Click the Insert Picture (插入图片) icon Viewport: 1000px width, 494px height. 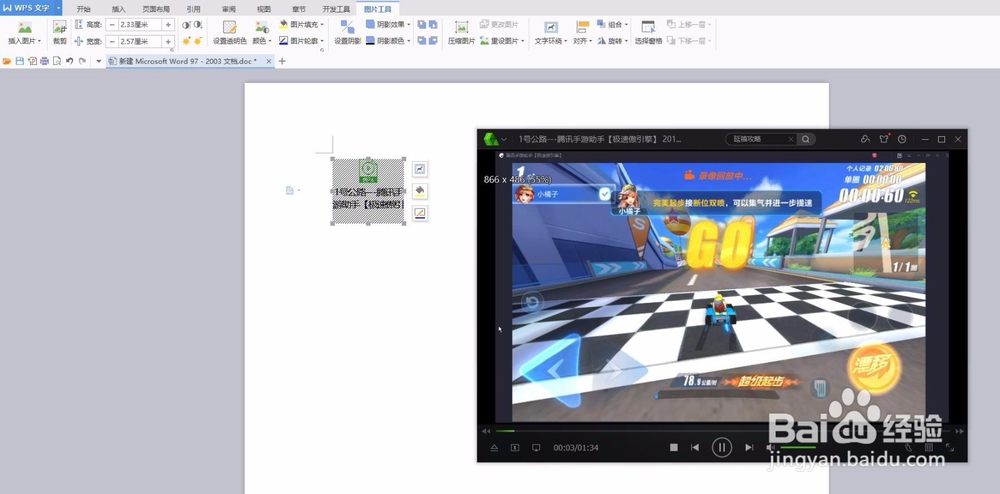click(x=24, y=27)
